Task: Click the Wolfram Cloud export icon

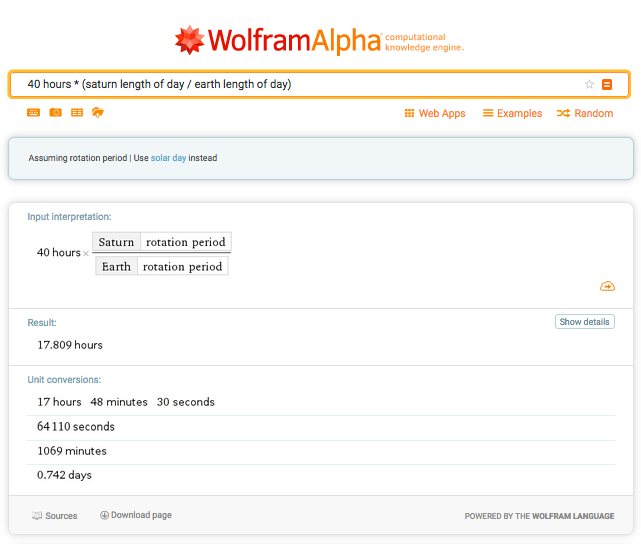Action: [607, 287]
